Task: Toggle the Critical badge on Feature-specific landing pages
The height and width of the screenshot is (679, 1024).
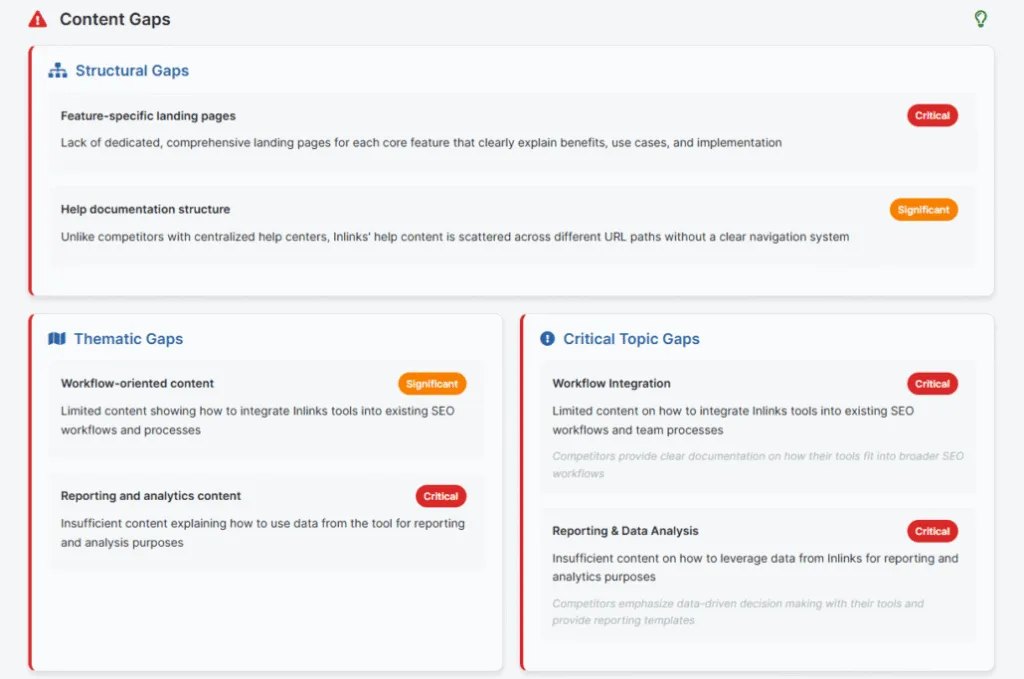Action: (x=932, y=115)
